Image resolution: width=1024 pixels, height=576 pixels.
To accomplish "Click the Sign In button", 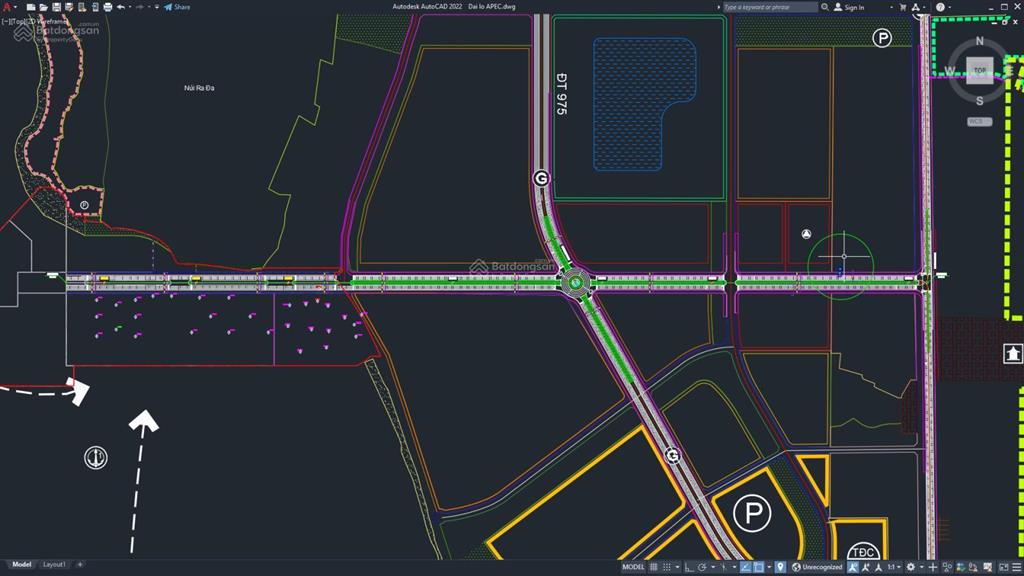I will tap(849, 7).
